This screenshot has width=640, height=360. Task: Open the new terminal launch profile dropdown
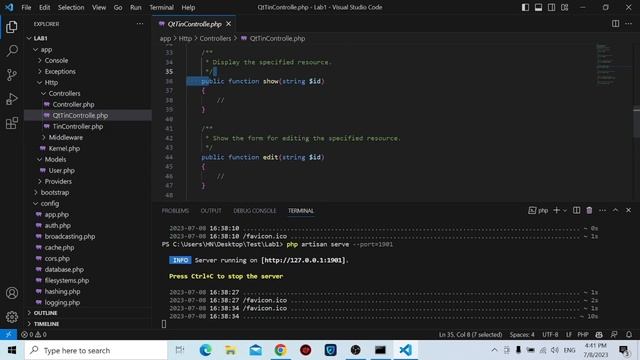(x=565, y=211)
